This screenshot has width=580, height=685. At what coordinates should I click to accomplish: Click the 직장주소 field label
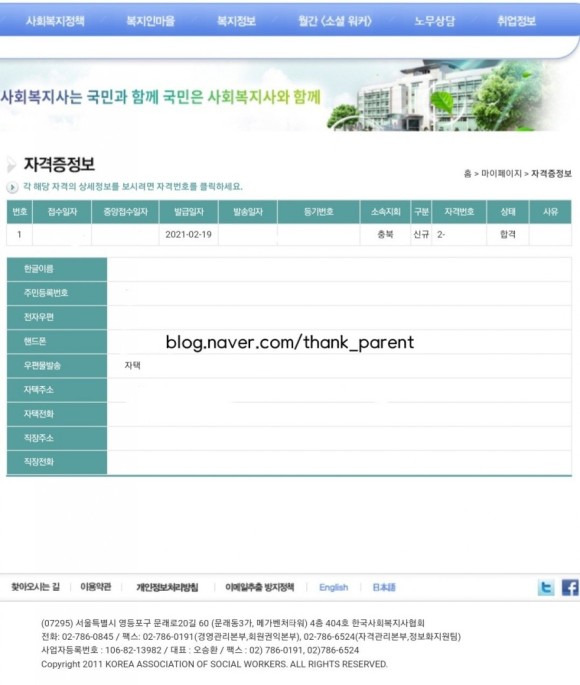pyautogui.click(x=57, y=438)
